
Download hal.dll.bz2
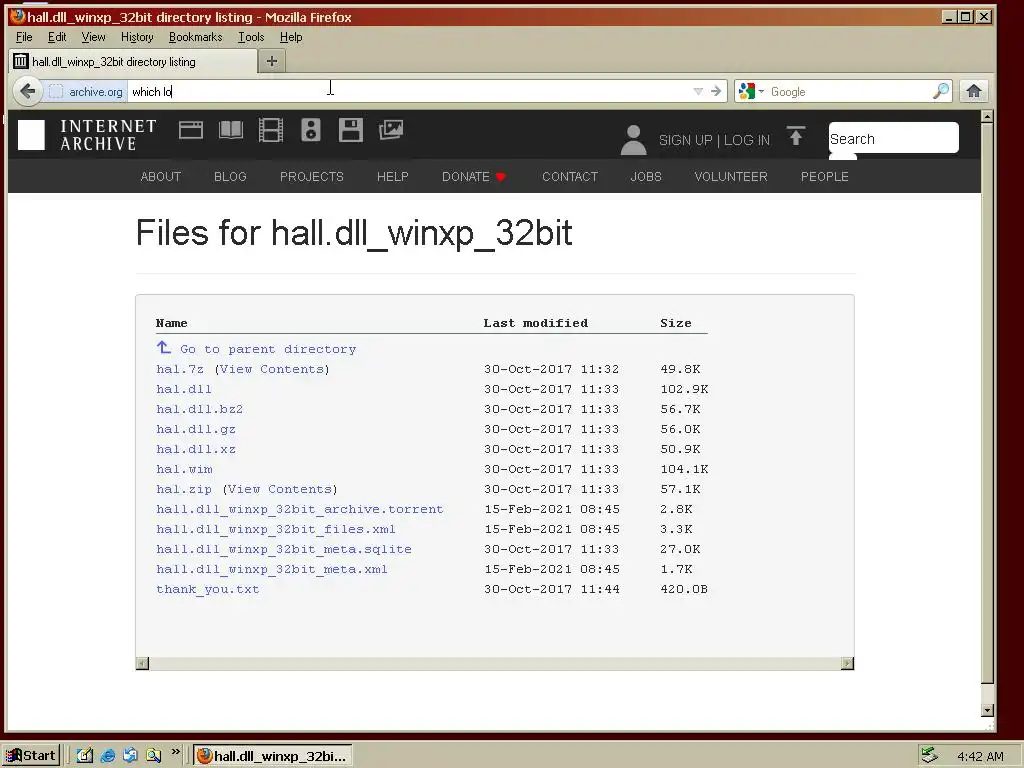pos(199,409)
